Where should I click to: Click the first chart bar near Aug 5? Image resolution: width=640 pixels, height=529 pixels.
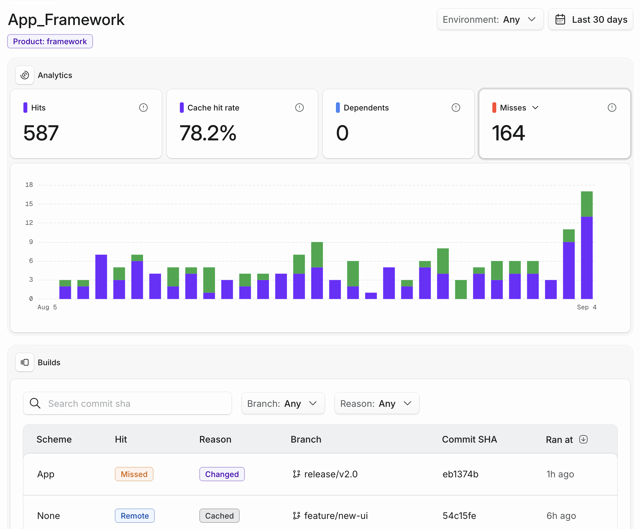[x=65, y=289]
